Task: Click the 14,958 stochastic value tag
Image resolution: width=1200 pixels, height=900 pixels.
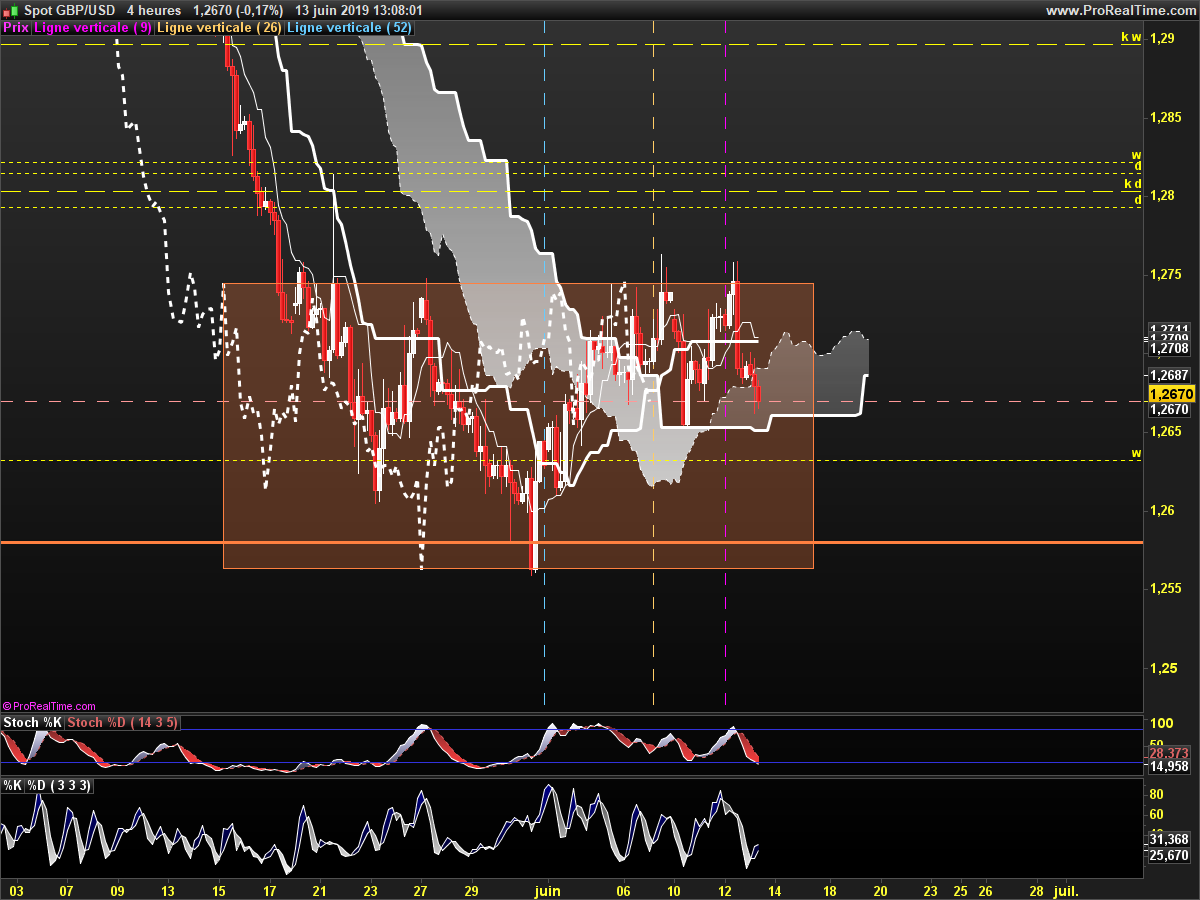Action: click(1169, 766)
